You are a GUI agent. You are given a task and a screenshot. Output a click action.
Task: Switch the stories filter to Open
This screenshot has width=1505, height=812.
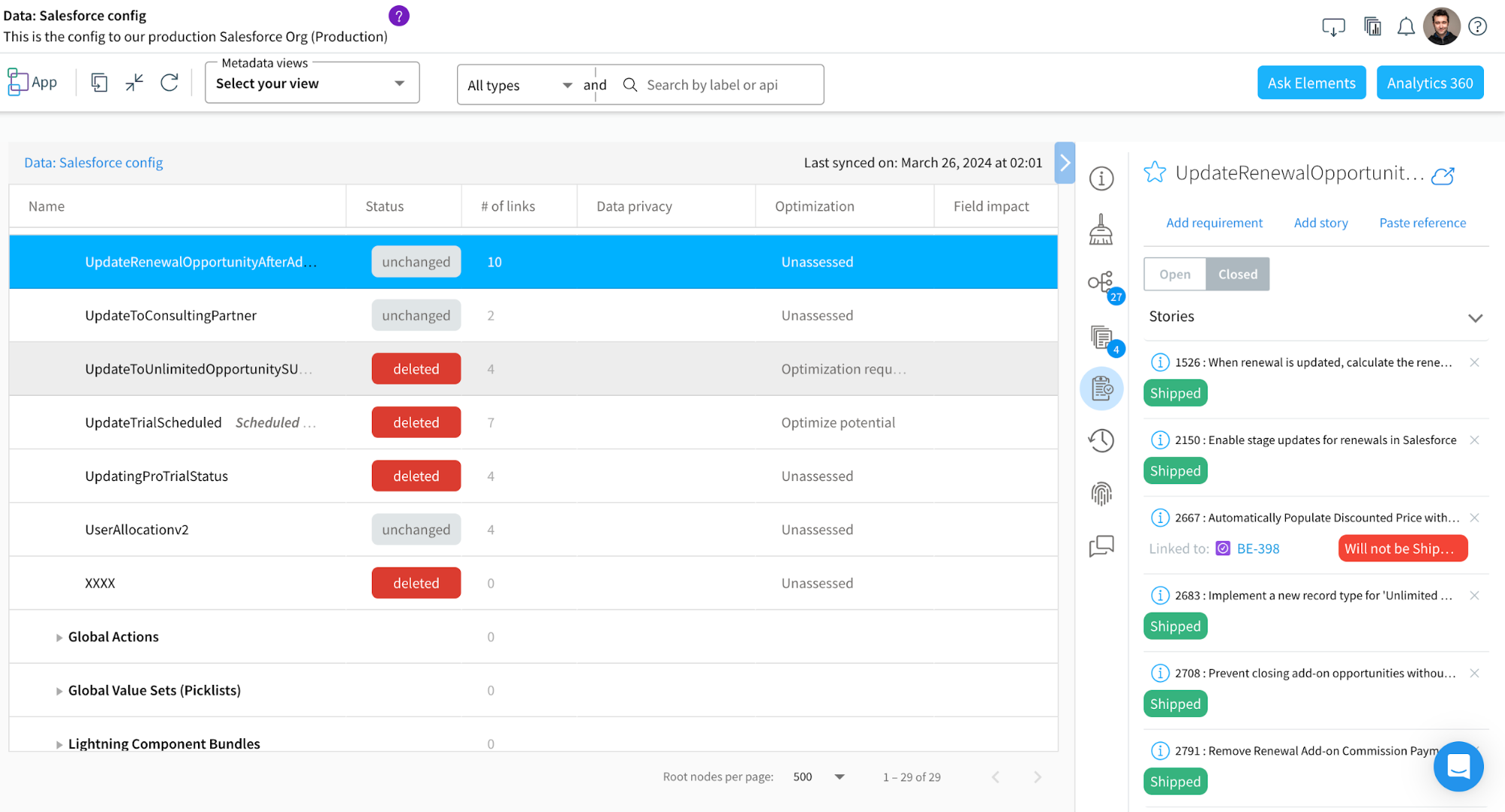pyautogui.click(x=1174, y=274)
